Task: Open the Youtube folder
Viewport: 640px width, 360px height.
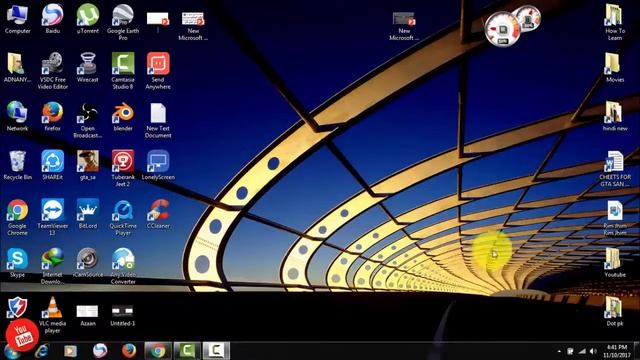Action: click(x=615, y=262)
